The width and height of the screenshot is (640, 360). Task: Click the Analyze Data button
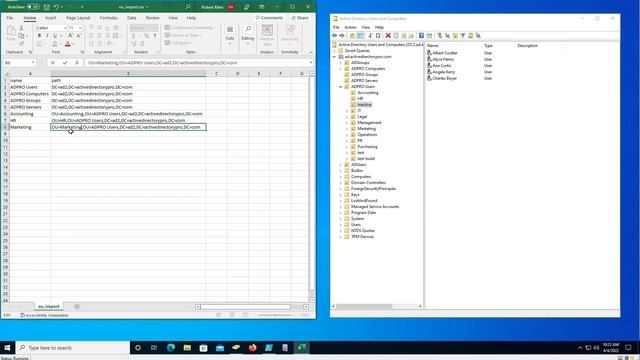coord(267,36)
